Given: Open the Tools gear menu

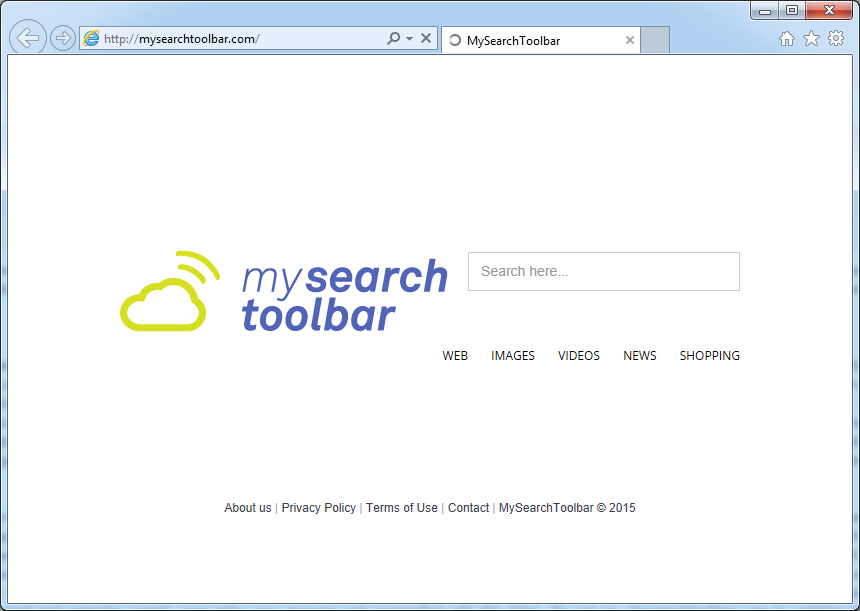Looking at the screenshot, I should point(836,38).
